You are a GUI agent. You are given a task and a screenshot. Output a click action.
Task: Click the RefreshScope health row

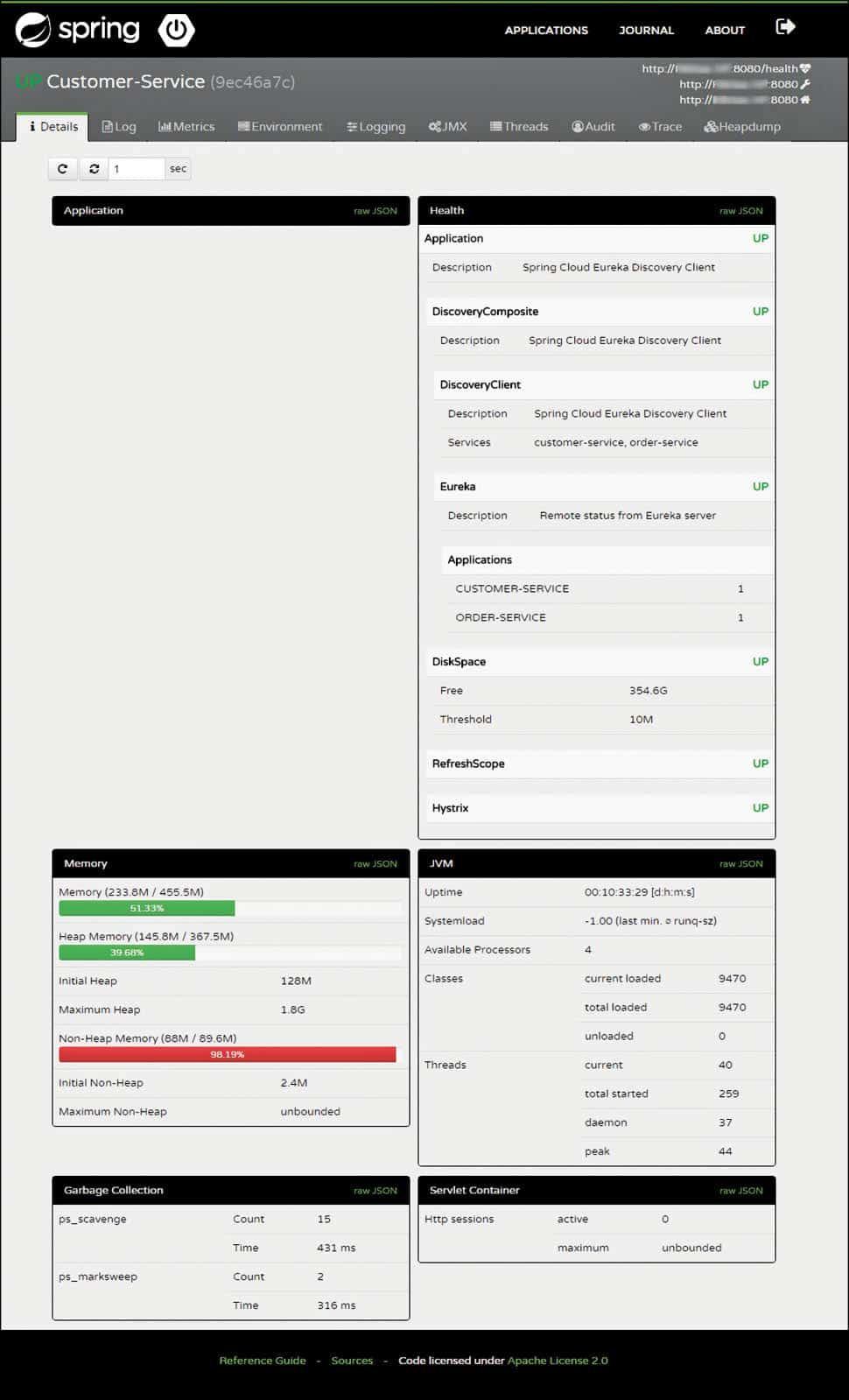(600, 764)
